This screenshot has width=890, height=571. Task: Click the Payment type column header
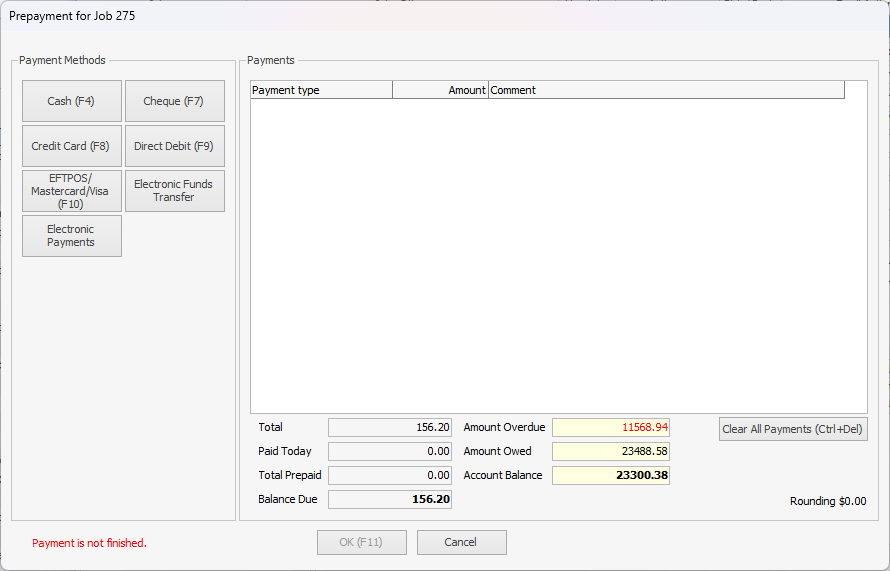[x=321, y=90]
